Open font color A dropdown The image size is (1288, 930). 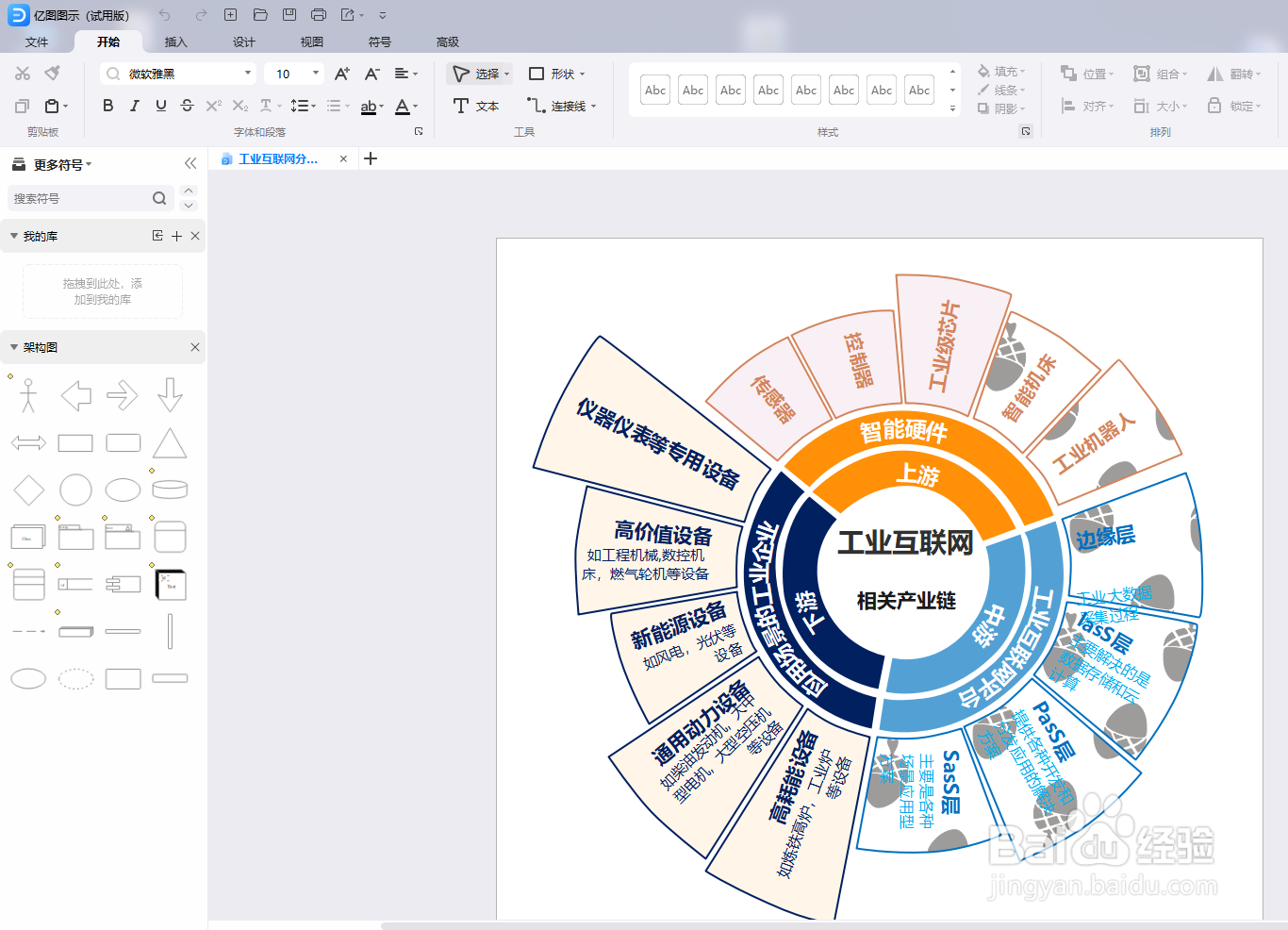coord(406,106)
